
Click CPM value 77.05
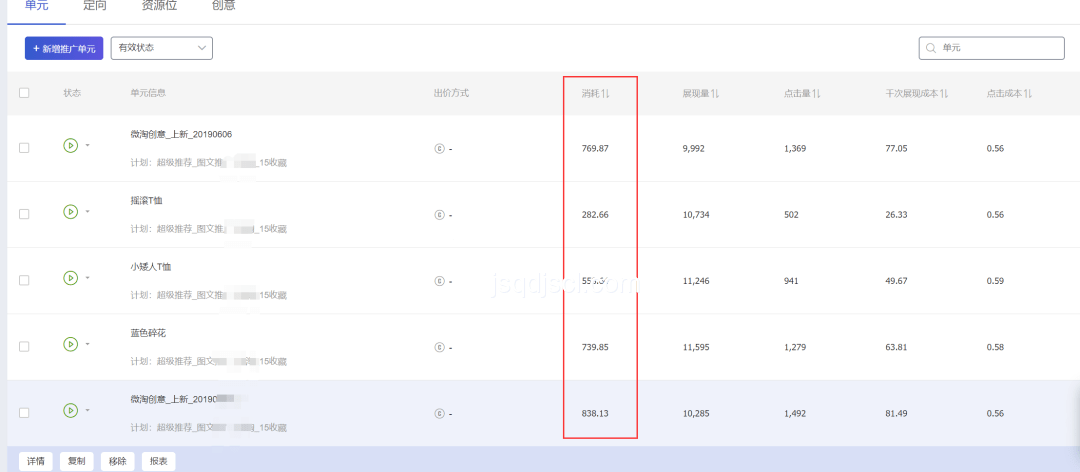(897, 148)
